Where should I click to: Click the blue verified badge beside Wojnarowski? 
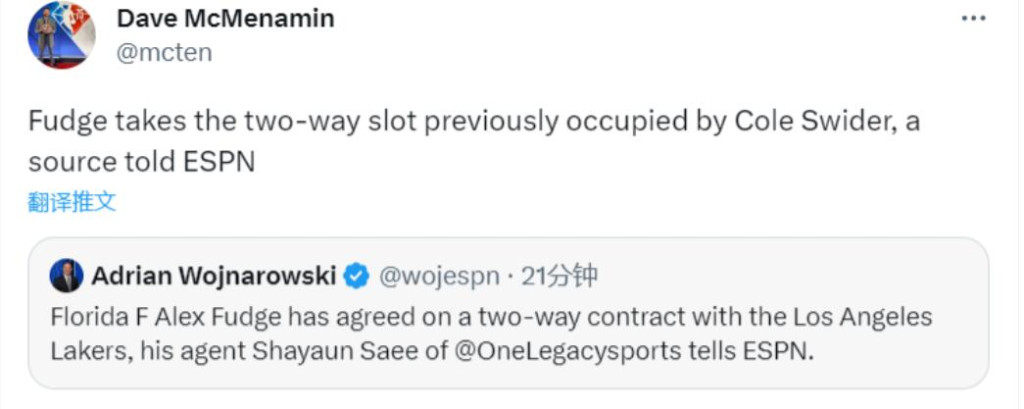click(356, 275)
